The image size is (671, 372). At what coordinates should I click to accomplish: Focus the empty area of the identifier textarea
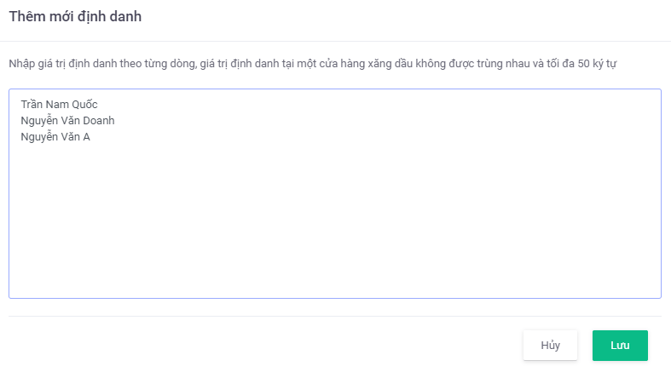335,218
